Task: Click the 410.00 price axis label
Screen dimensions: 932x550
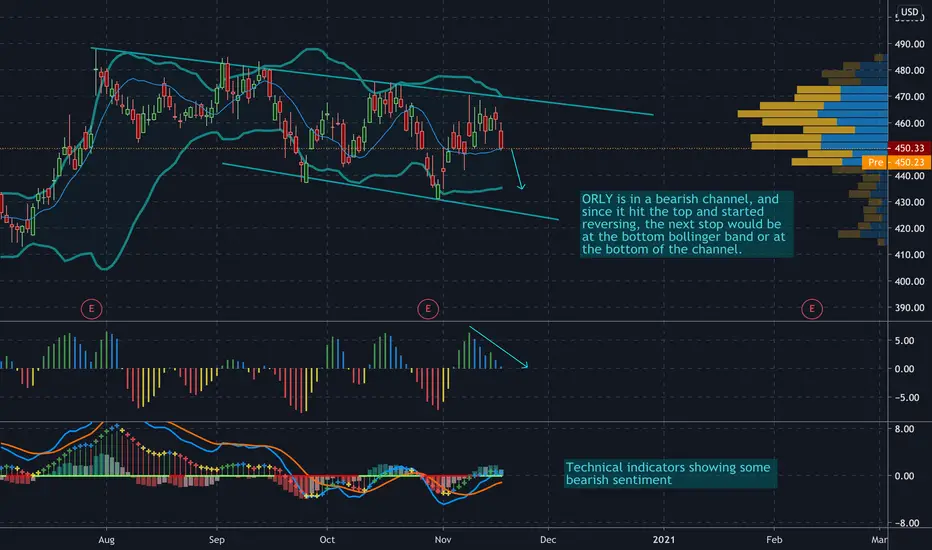Action: (909, 254)
